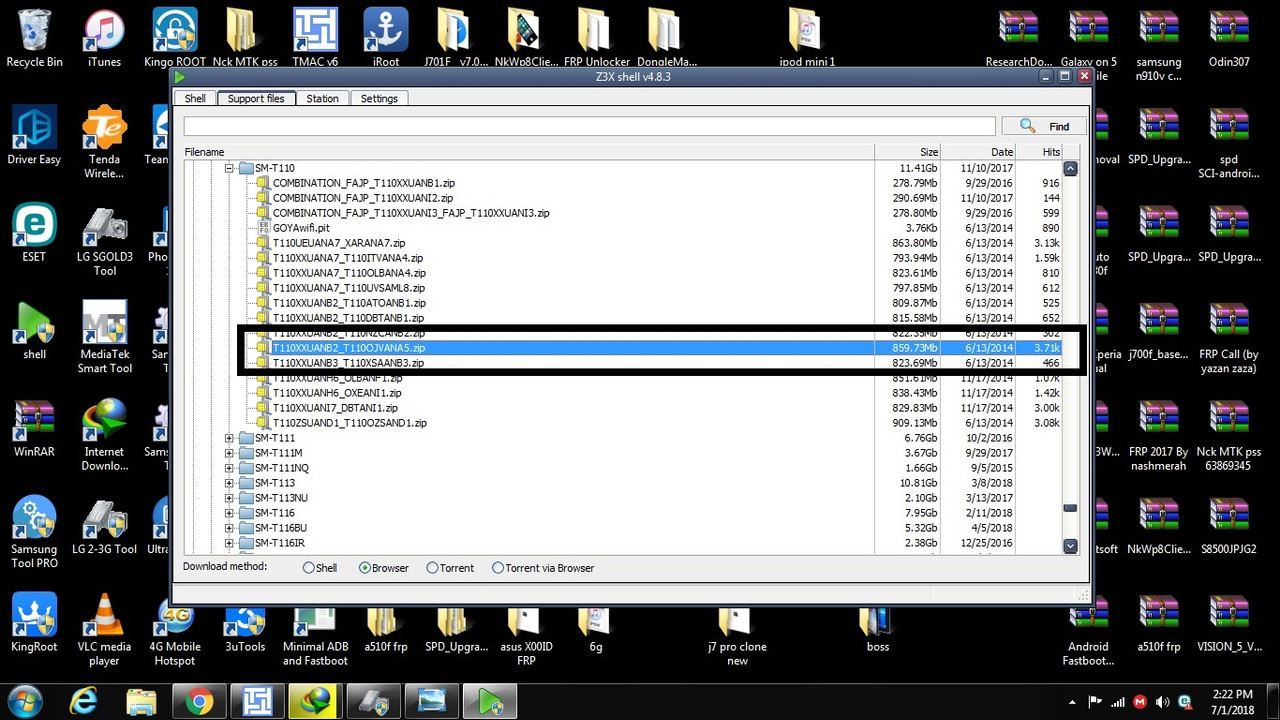The height and width of the screenshot is (720, 1280).
Task: Launch KingRoot from the desktop
Action: (34, 622)
